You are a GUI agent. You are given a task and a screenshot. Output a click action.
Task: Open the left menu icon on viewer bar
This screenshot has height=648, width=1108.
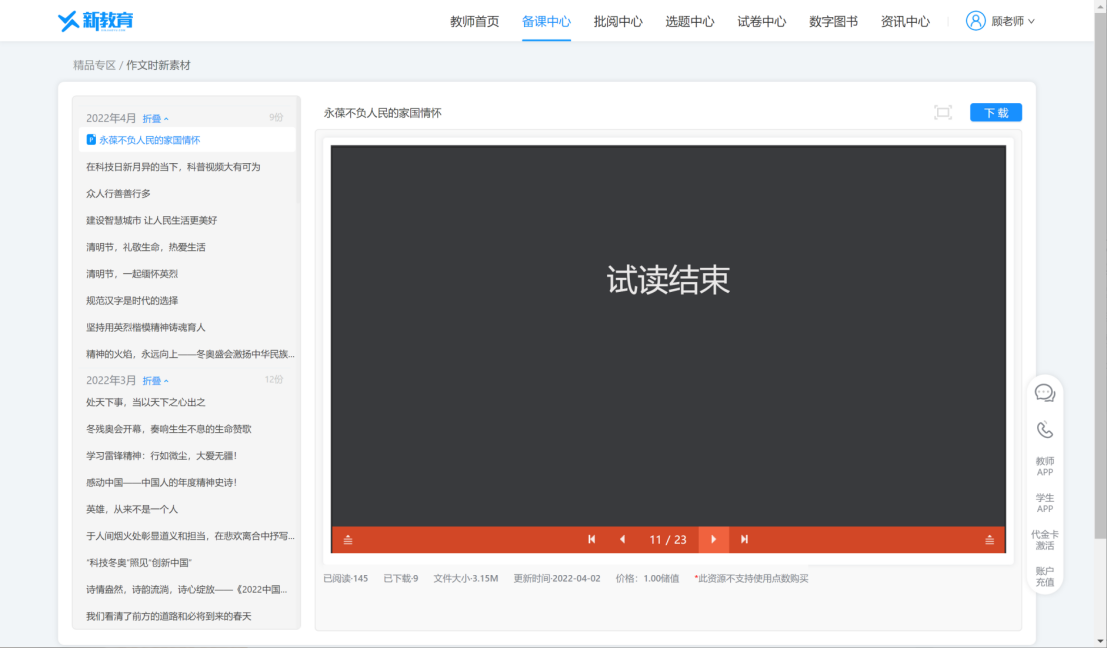coord(348,540)
